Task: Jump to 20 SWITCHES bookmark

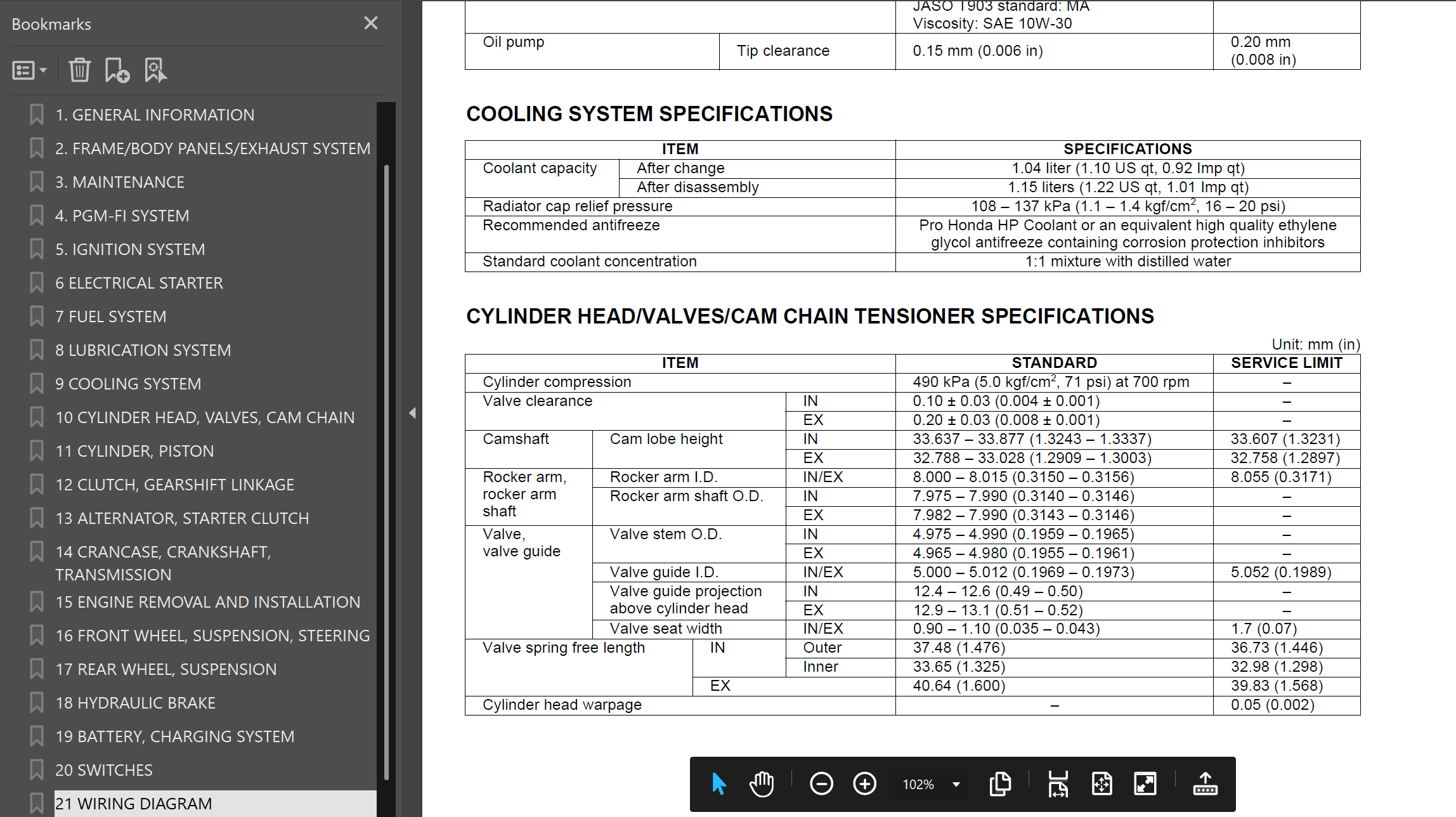Action: 104,770
